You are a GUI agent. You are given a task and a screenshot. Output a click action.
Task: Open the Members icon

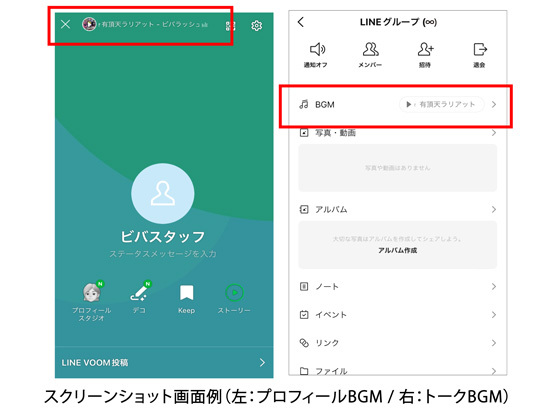[x=371, y=49]
